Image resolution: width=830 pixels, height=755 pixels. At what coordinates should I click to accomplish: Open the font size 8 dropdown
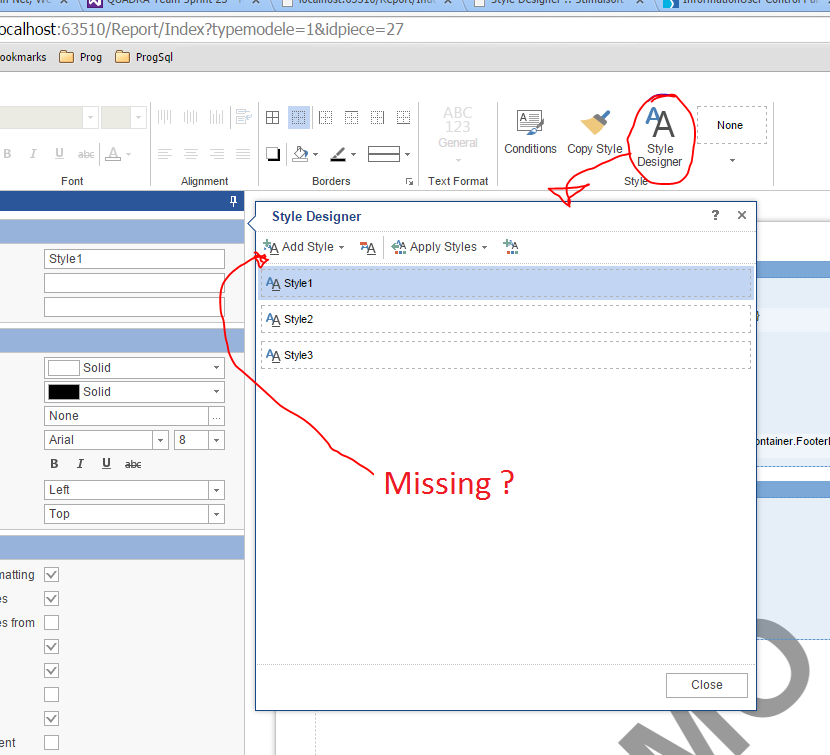pos(216,440)
